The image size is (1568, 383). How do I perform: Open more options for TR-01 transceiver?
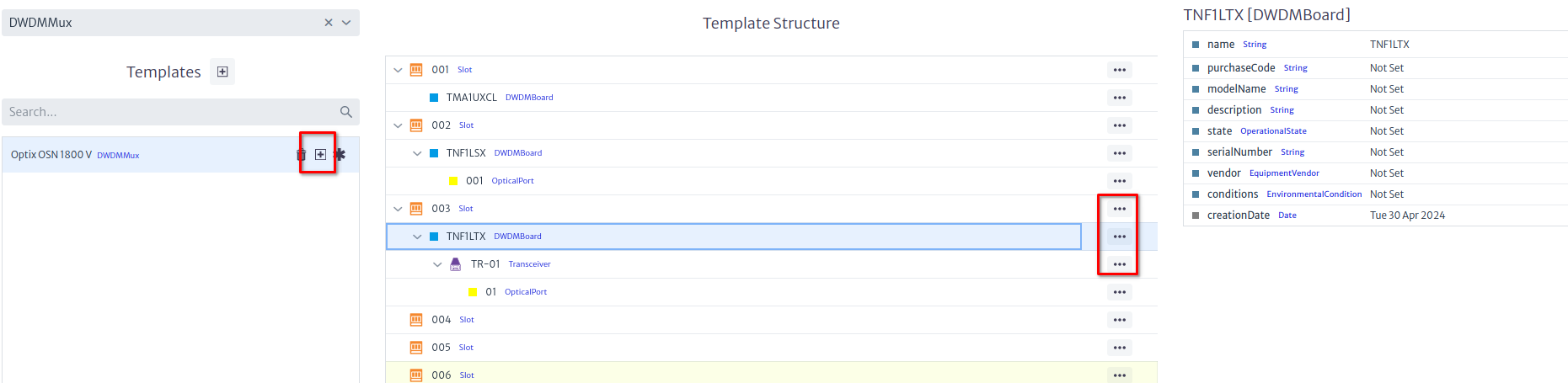[1119, 264]
